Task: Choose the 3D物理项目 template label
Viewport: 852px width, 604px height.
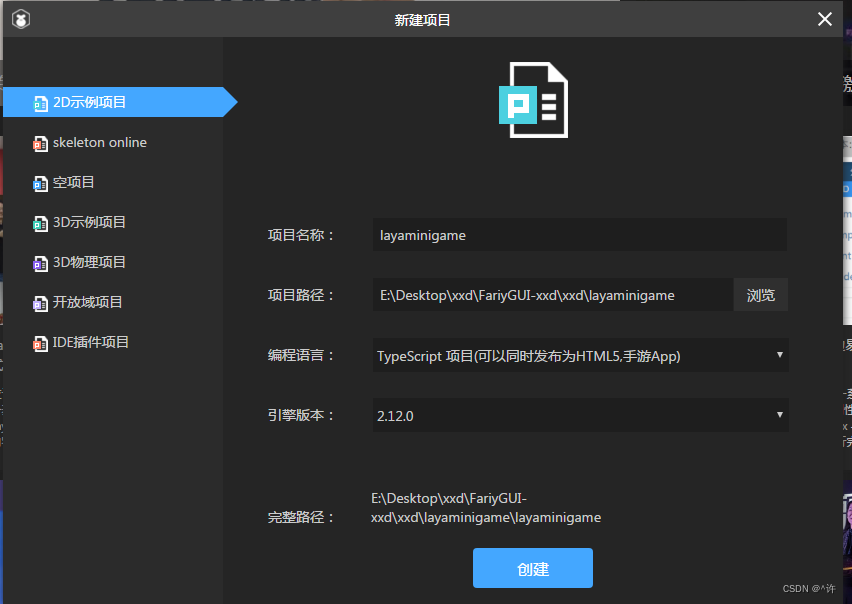Action: [x=89, y=262]
